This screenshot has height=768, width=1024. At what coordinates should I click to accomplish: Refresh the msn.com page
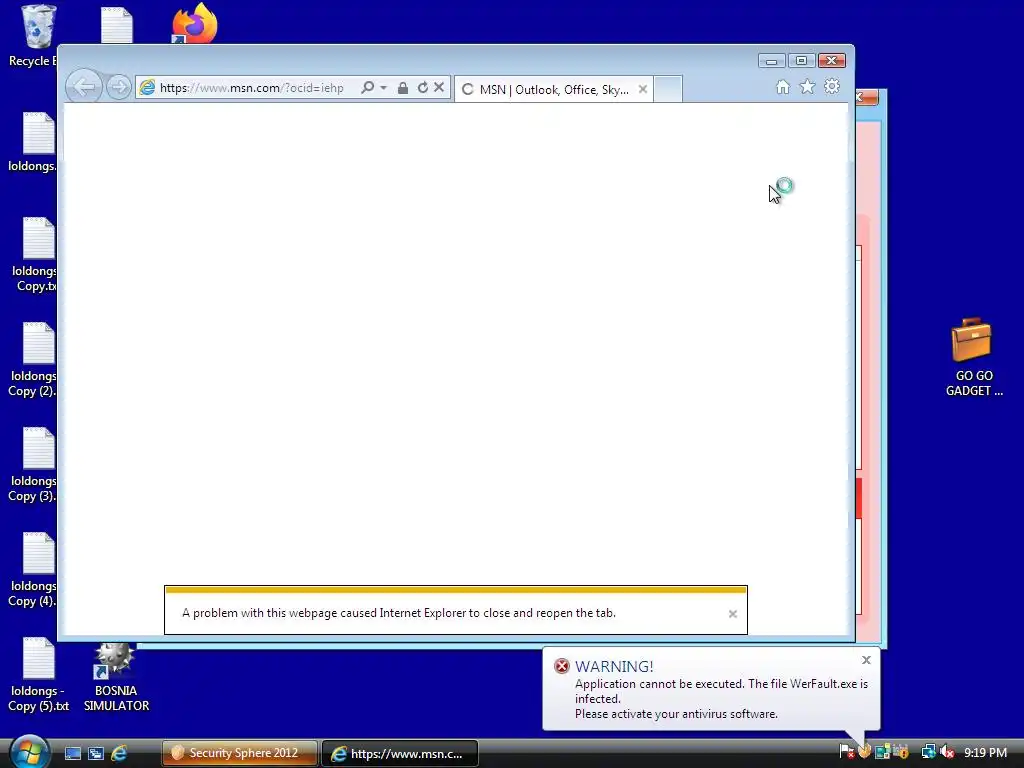click(423, 88)
